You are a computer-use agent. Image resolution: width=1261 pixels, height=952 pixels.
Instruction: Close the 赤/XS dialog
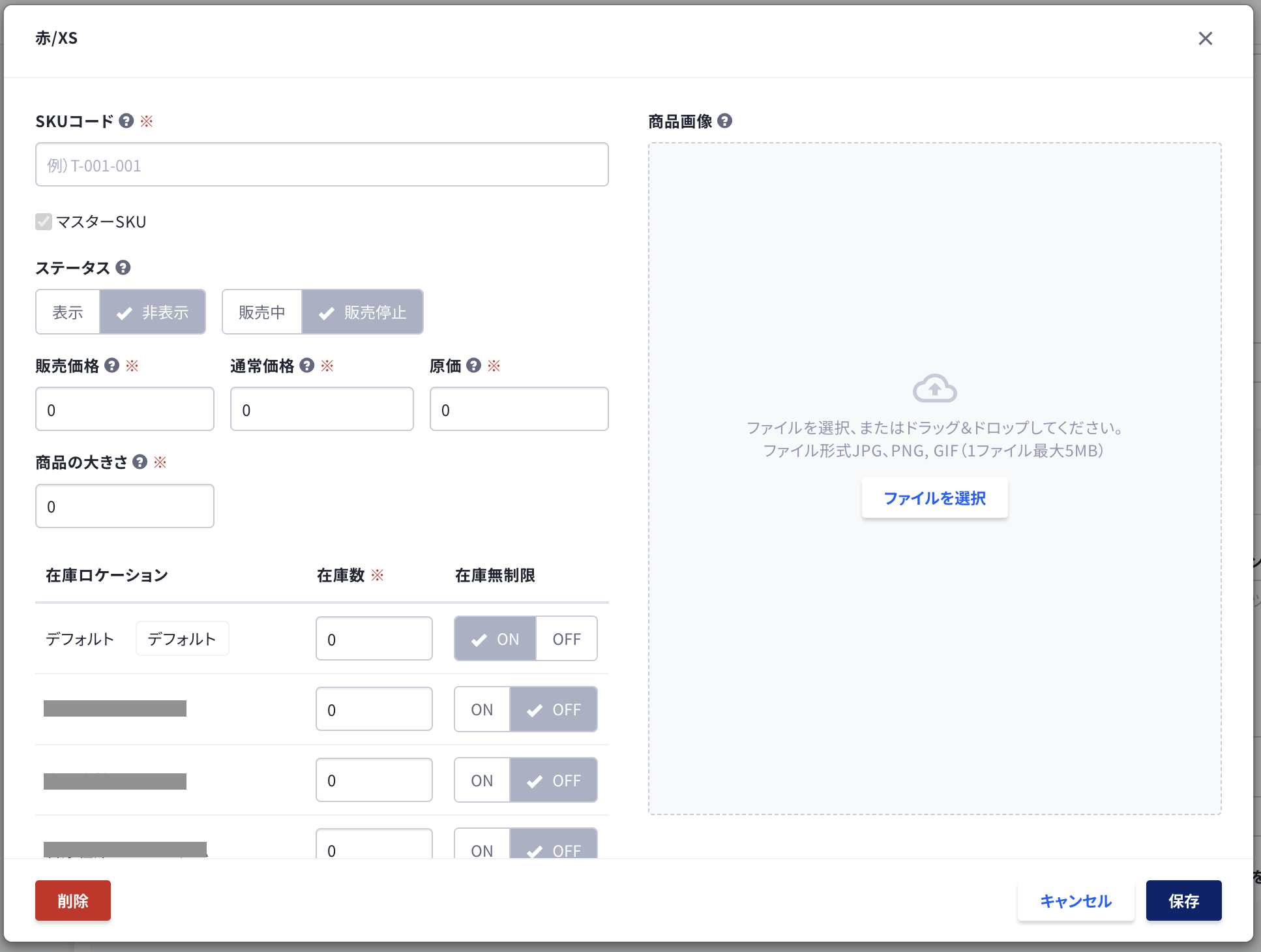pyautogui.click(x=1205, y=38)
